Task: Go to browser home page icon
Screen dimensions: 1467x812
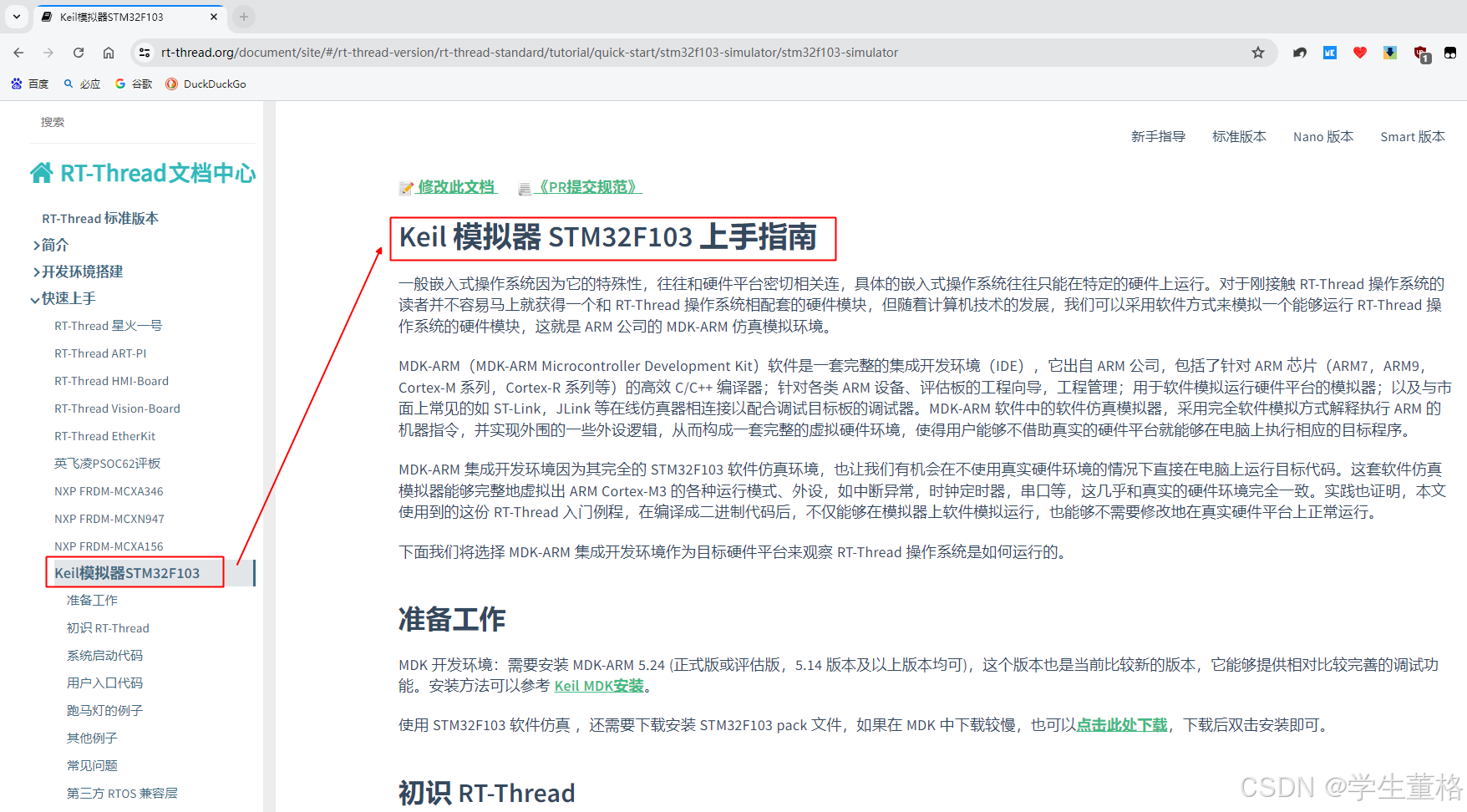Action: 109,53
